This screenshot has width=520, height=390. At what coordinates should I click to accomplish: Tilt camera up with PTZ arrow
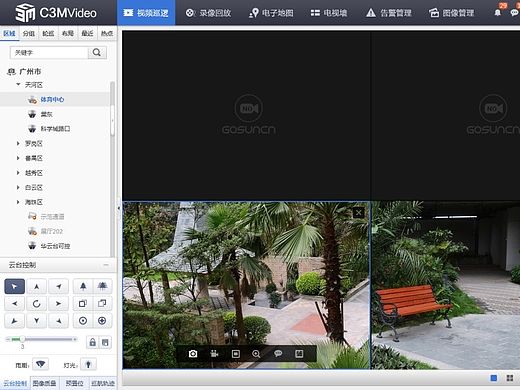[36, 286]
